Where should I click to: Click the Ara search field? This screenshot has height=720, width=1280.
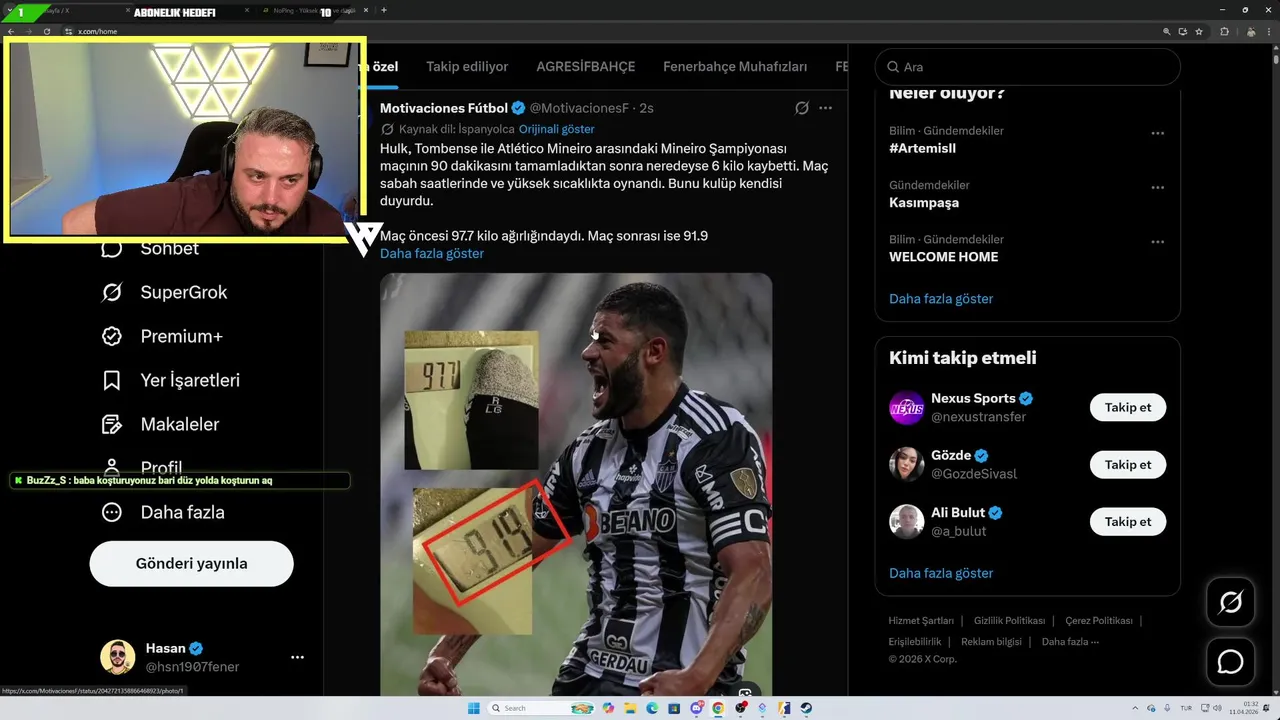click(1027, 67)
